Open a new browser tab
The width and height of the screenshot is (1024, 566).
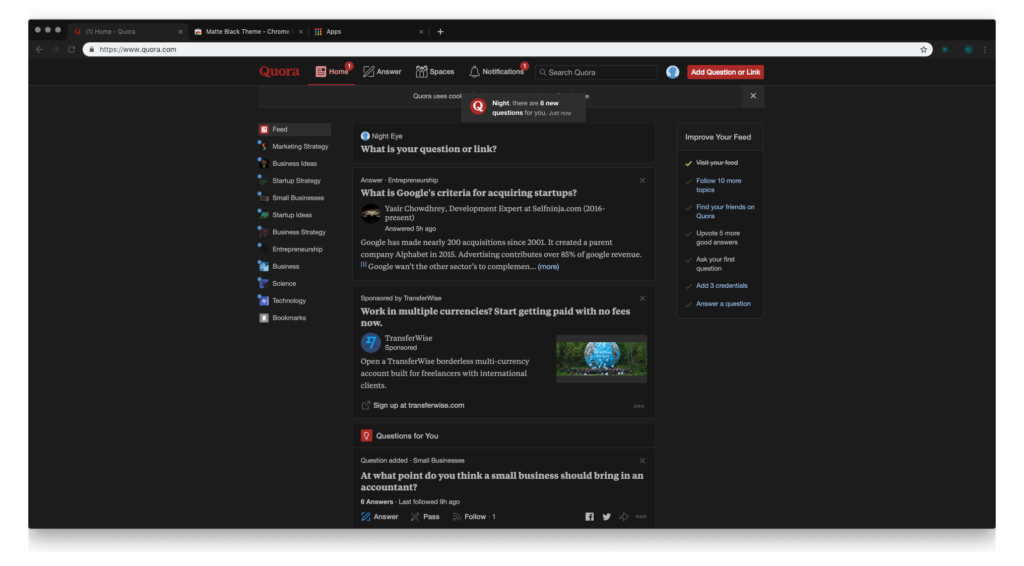tap(440, 31)
